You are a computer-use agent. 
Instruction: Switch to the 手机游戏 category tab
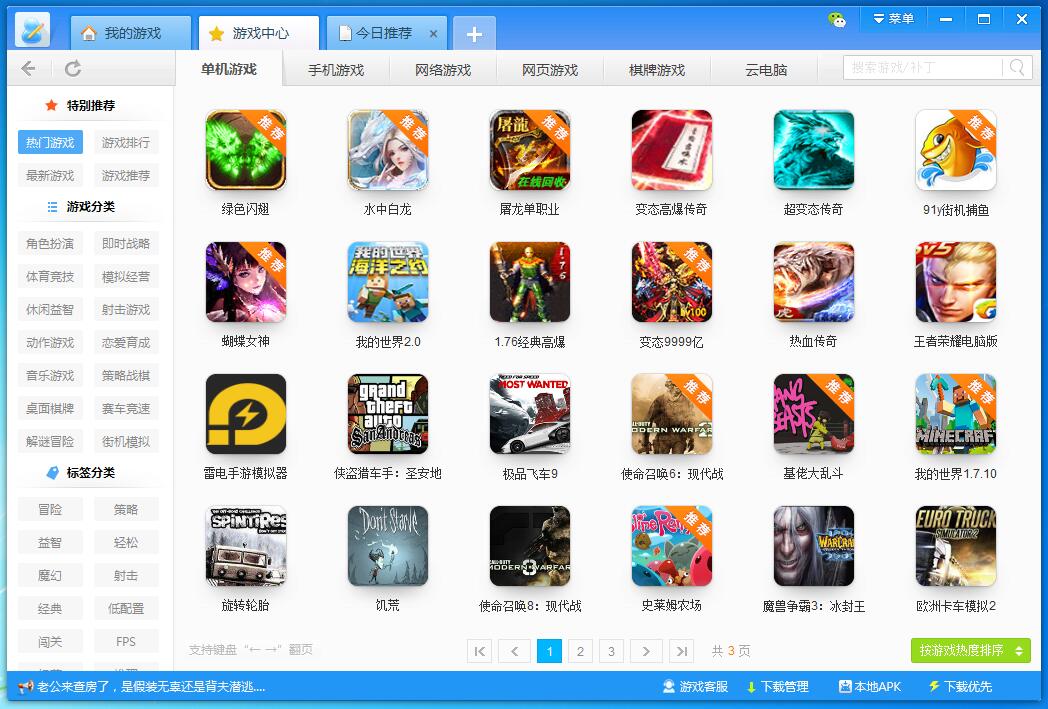(x=333, y=67)
